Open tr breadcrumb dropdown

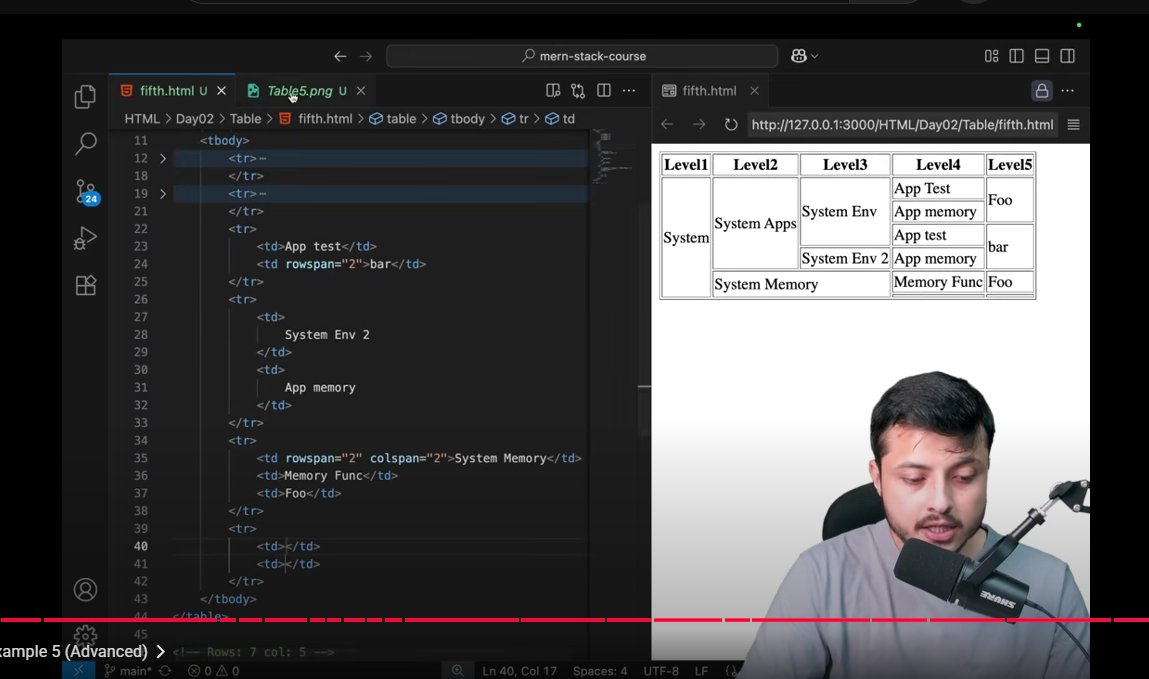[515, 119]
